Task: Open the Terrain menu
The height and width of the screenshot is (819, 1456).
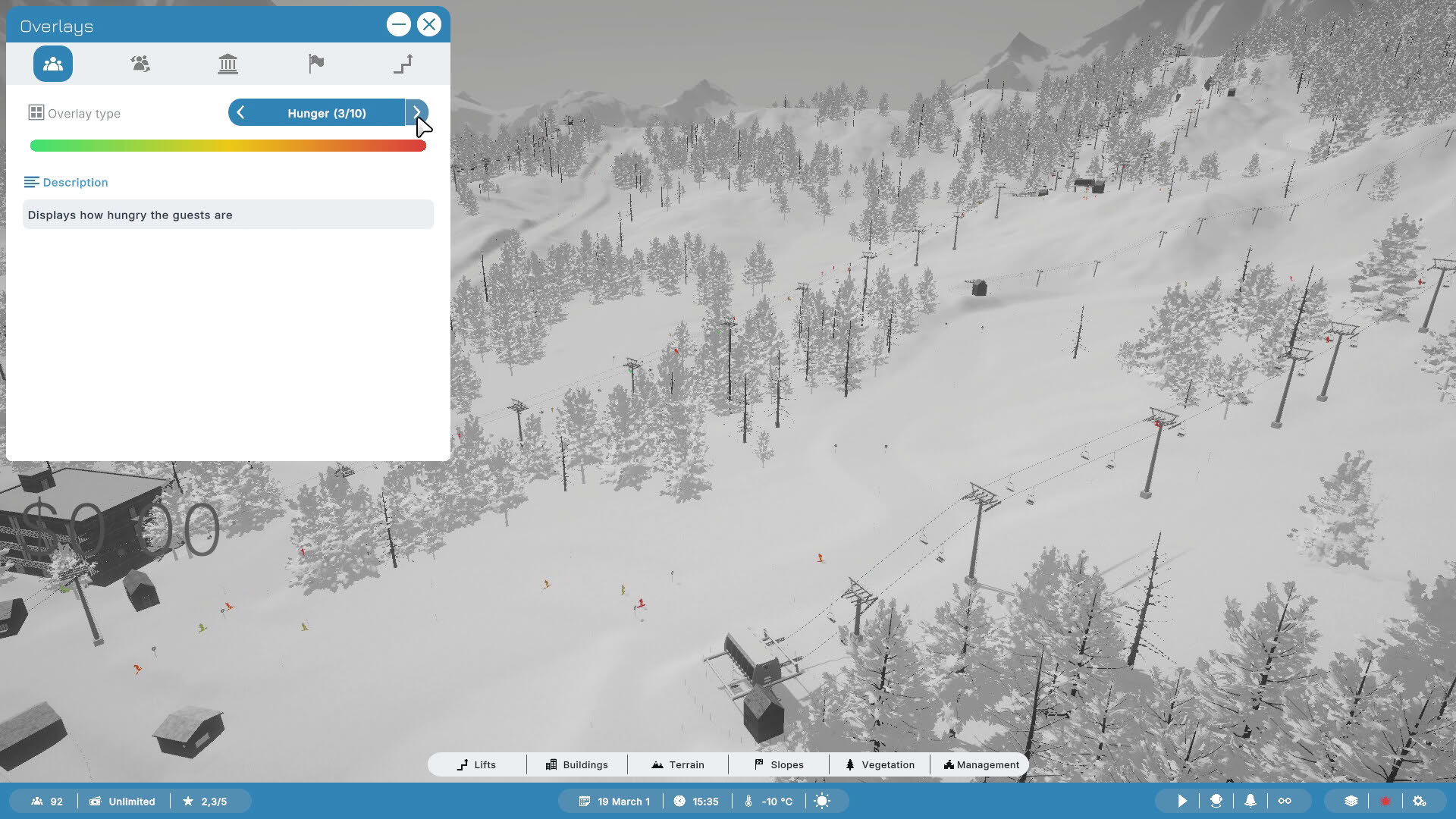Action: (678, 764)
